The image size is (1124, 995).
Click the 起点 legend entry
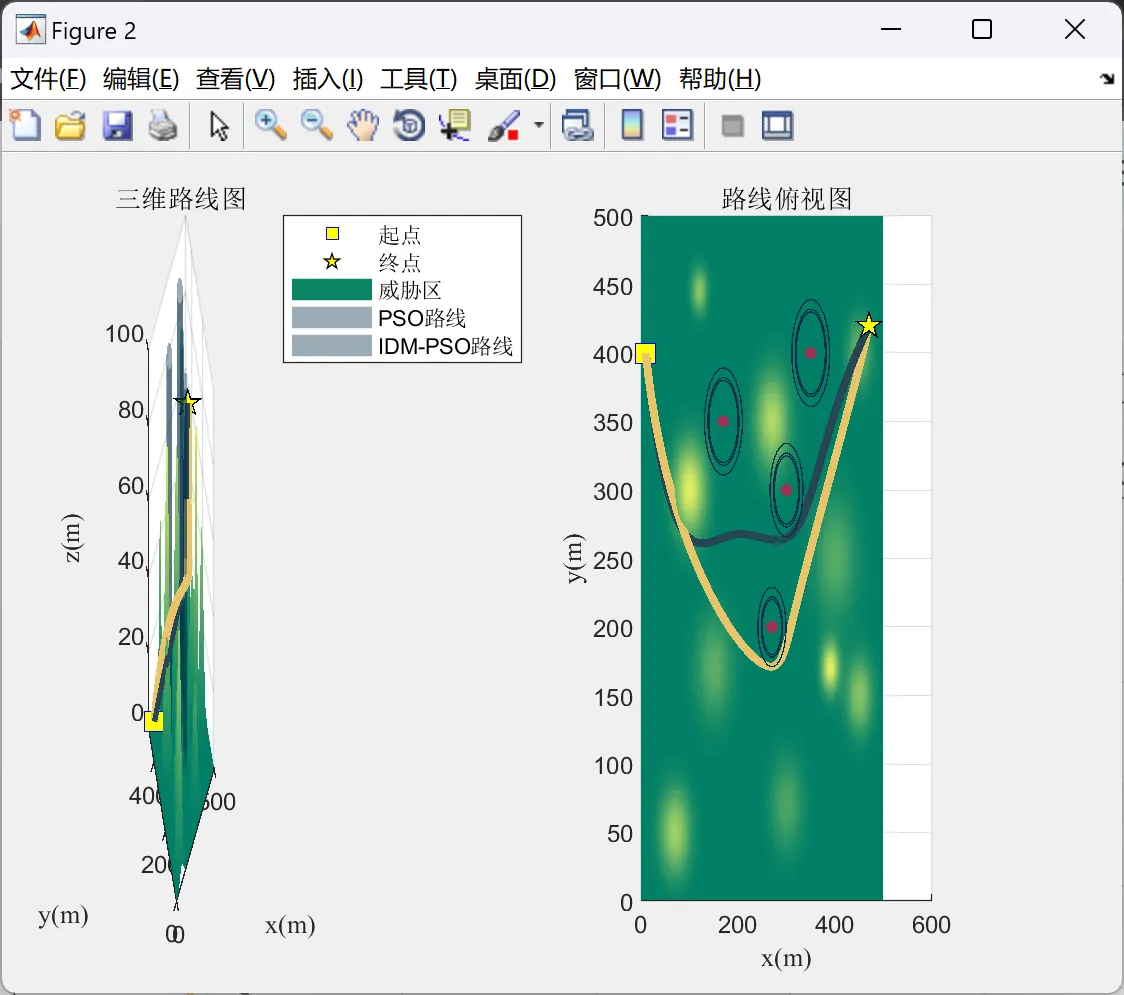[x=400, y=234]
